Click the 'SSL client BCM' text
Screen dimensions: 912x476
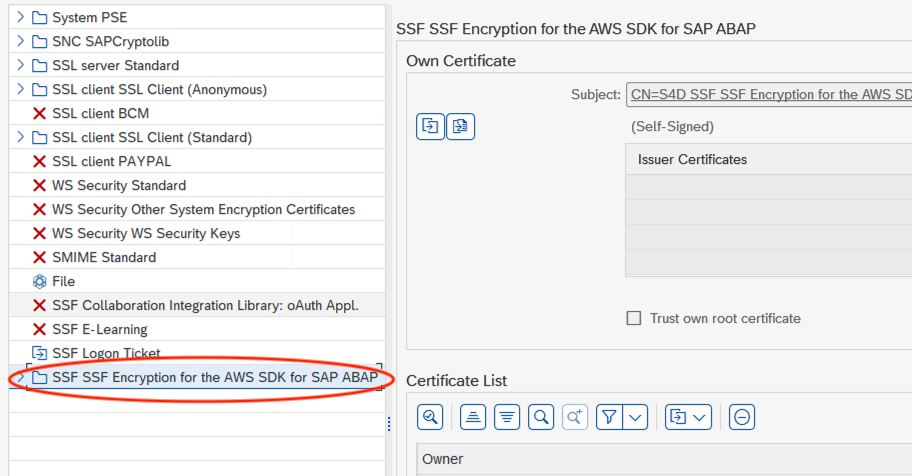point(101,113)
